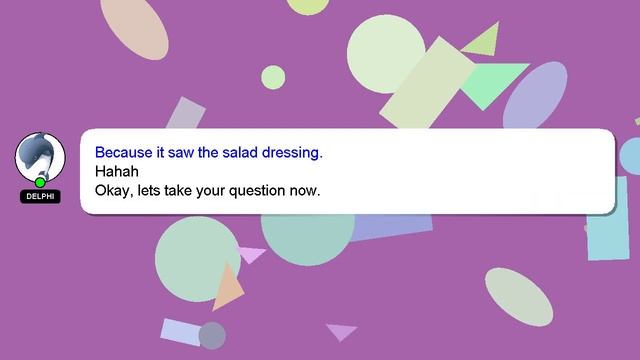Screen dimensions: 640x360
Task: Click the peach ellipse at top left
Action: [x=134, y=27]
